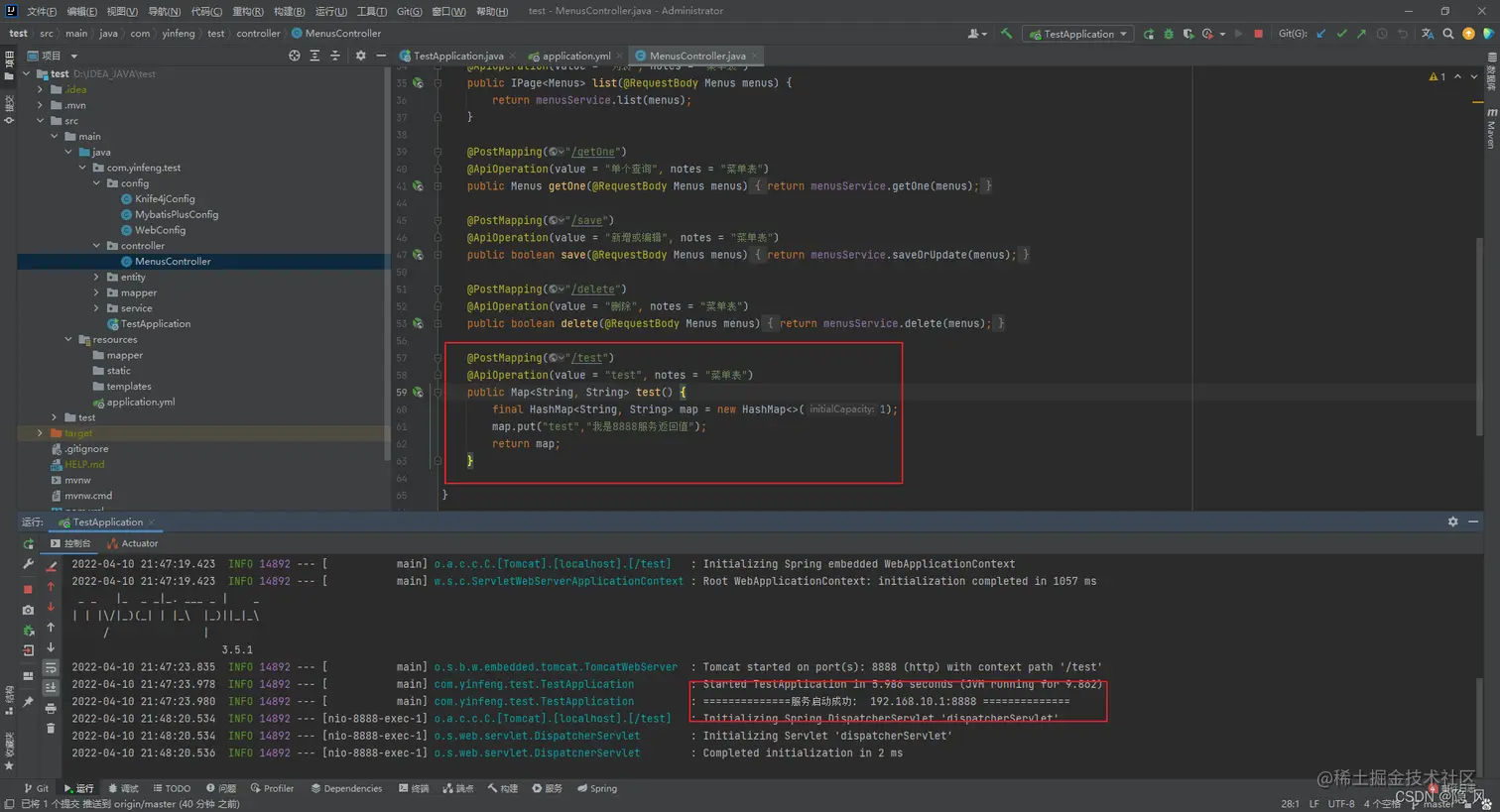Viewport: 1500px width, 812px height.
Task: Expand the entity folder in project tree
Action: pyautogui.click(x=96, y=278)
